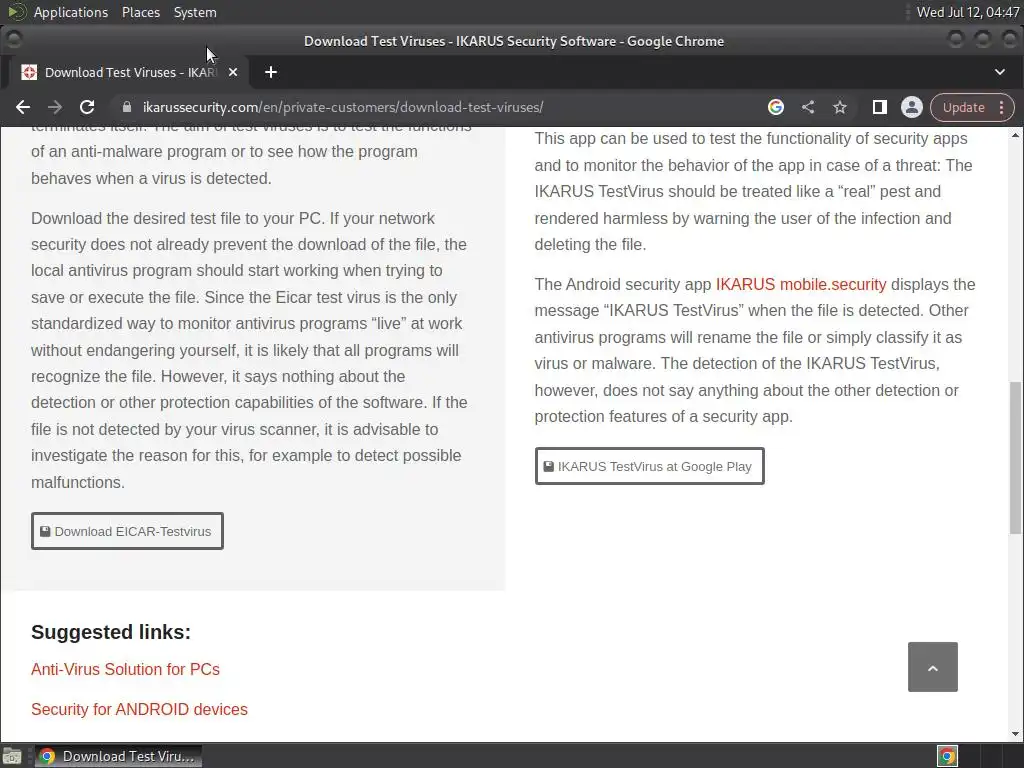Download the EICAR-Testvirus file
The width and height of the screenshot is (1024, 768).
click(127, 531)
